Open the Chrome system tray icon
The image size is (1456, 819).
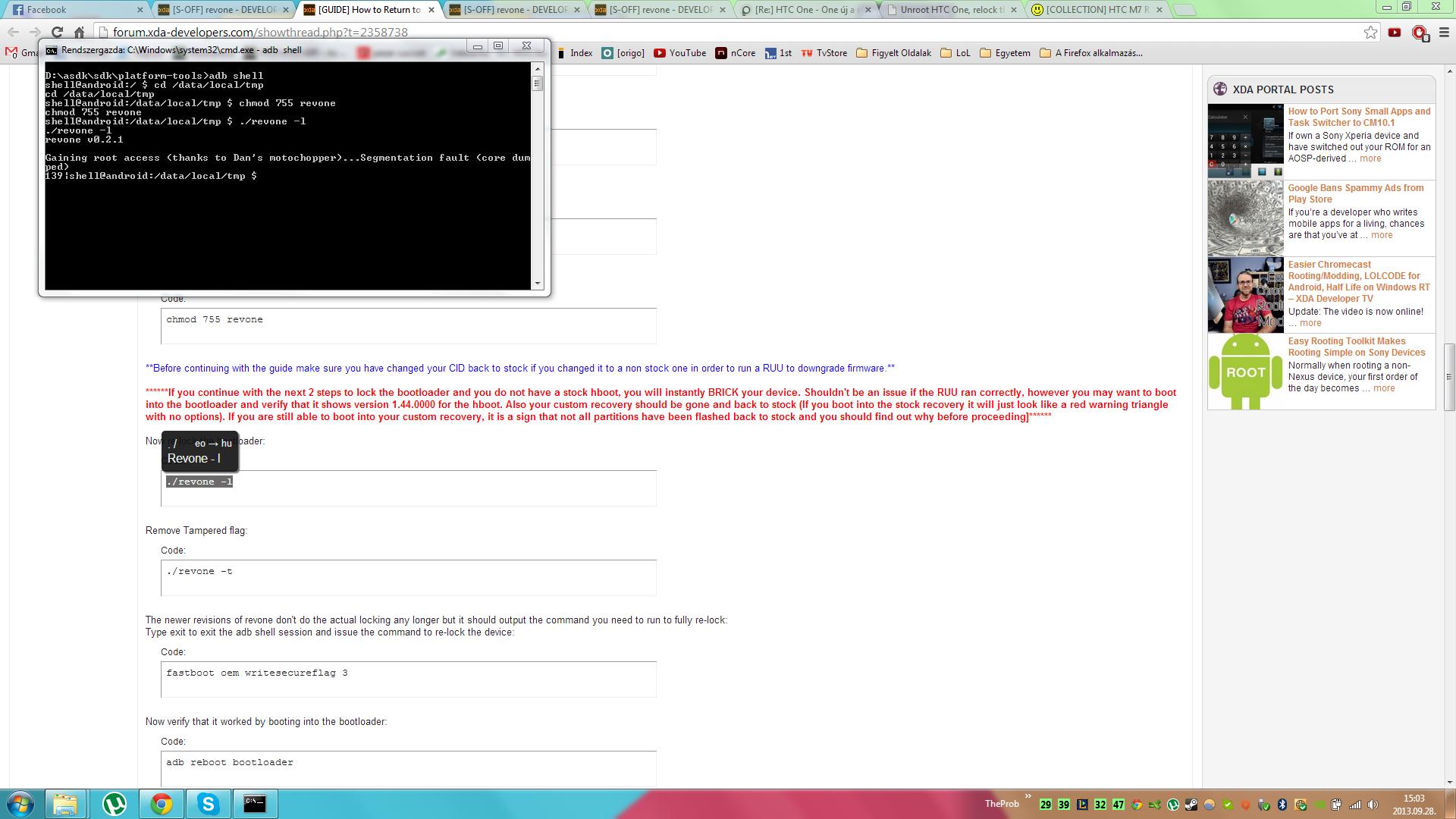tap(1137, 805)
